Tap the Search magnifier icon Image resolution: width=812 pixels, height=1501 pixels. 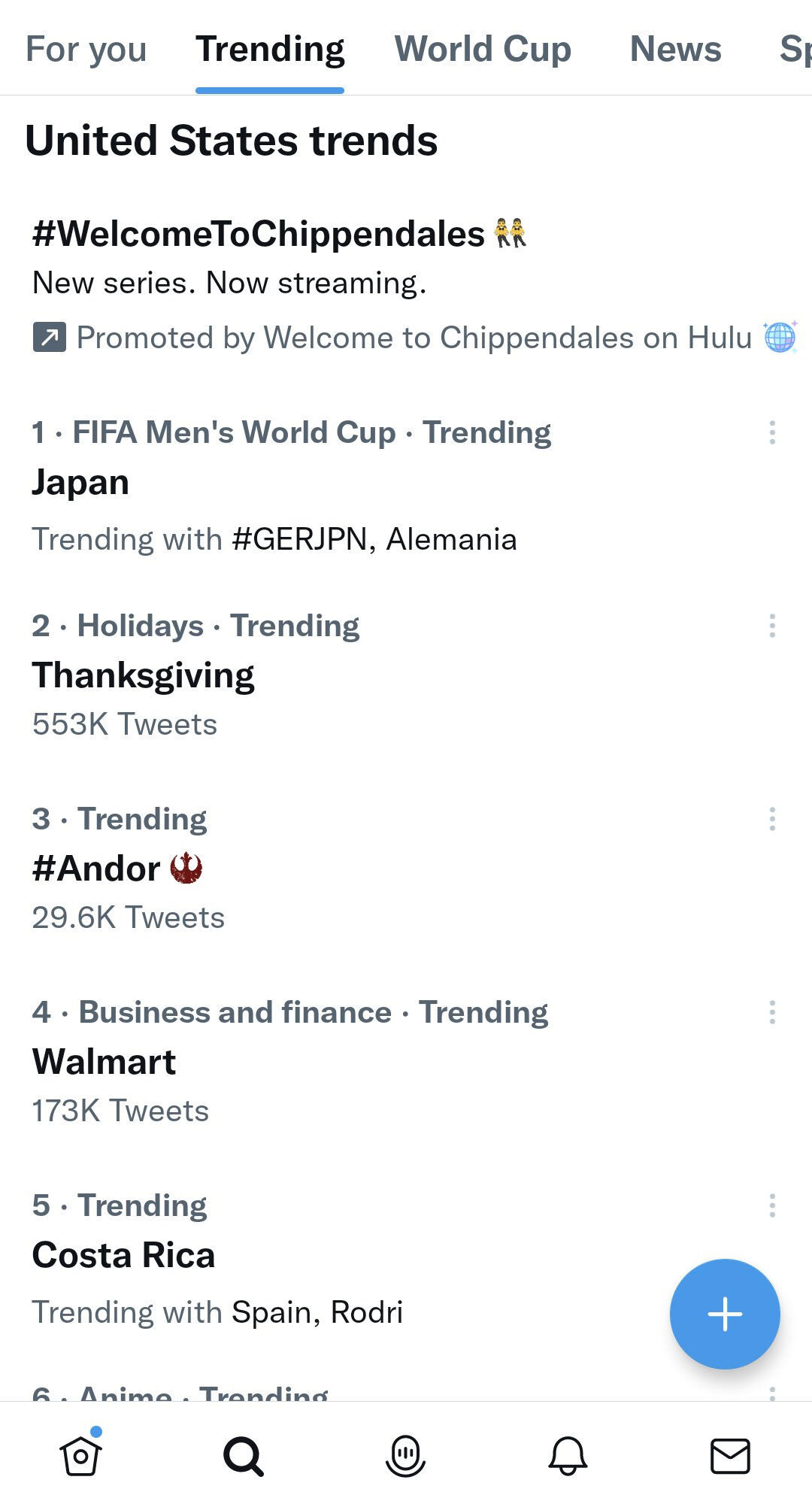pos(244,1456)
